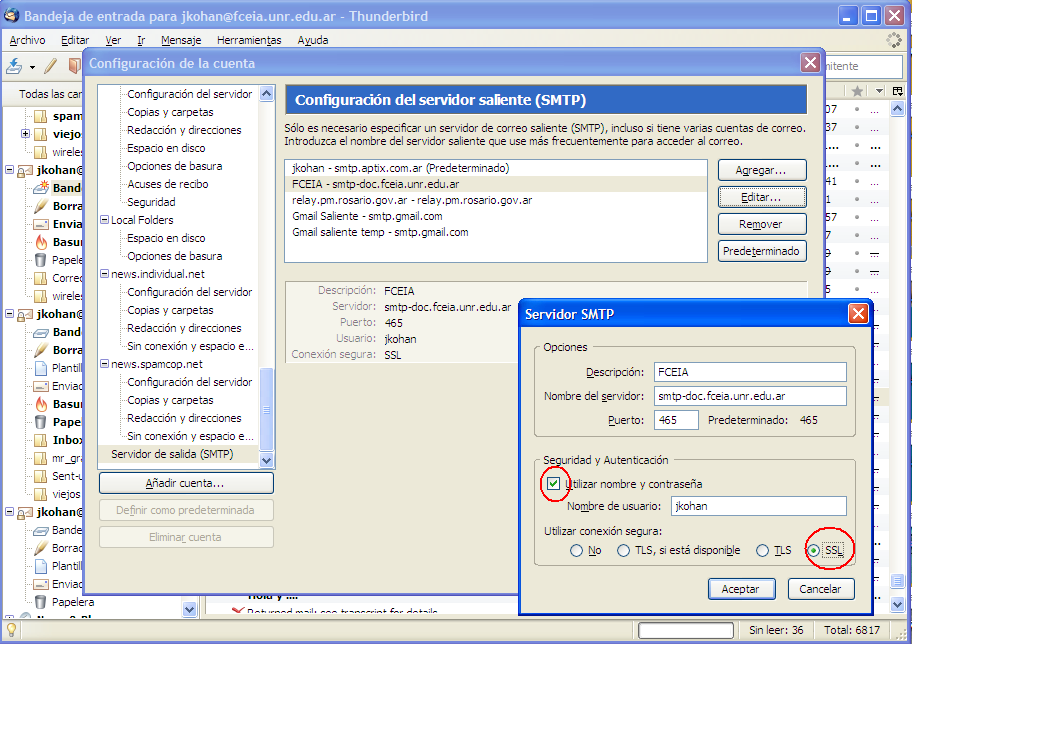Click the Get Mail toolbar icon
The width and height of the screenshot is (1053, 744).
click(14, 66)
